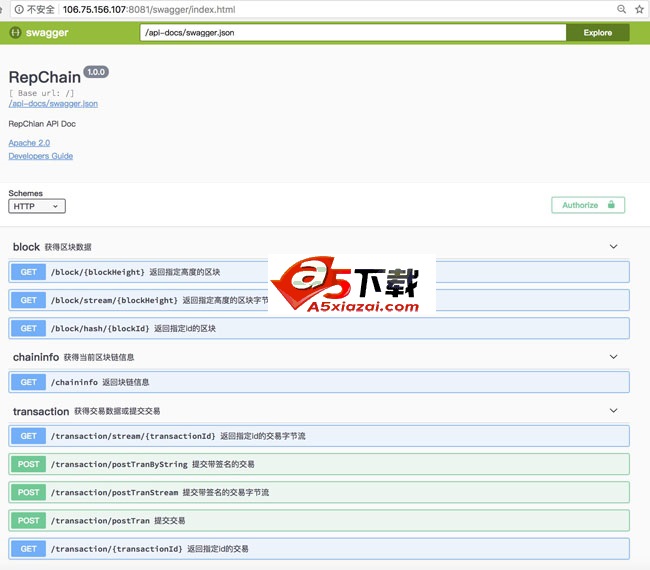
Task: Open the Apache 2.0 license link
Action: click(29, 143)
